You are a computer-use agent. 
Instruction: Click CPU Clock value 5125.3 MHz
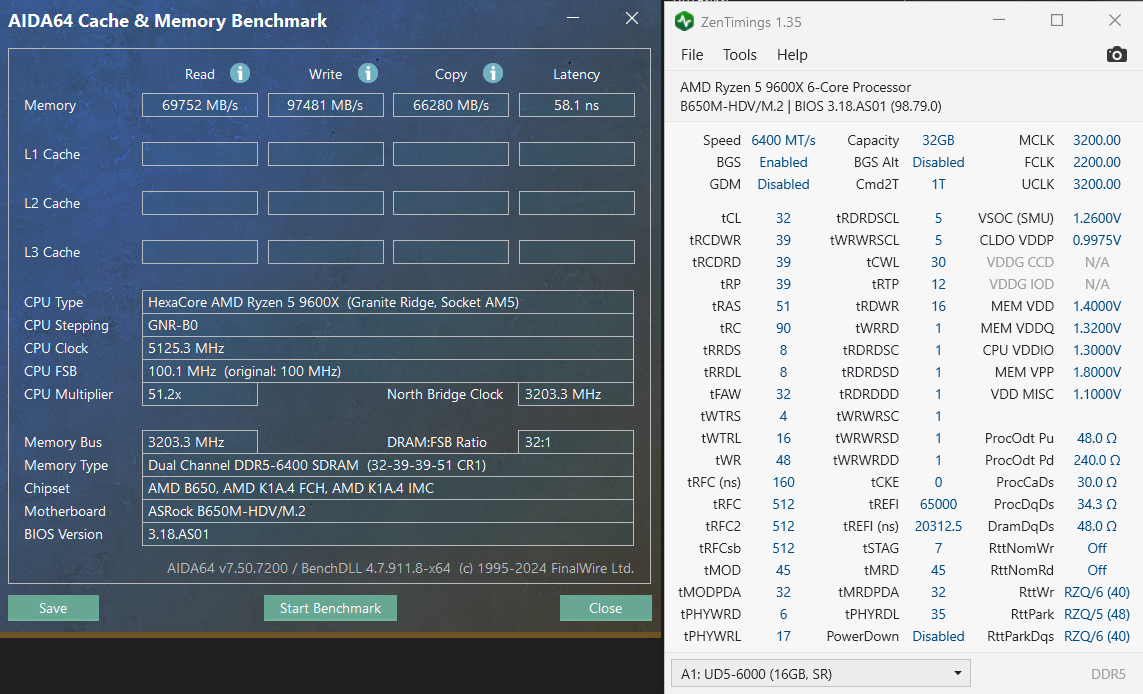(388, 348)
